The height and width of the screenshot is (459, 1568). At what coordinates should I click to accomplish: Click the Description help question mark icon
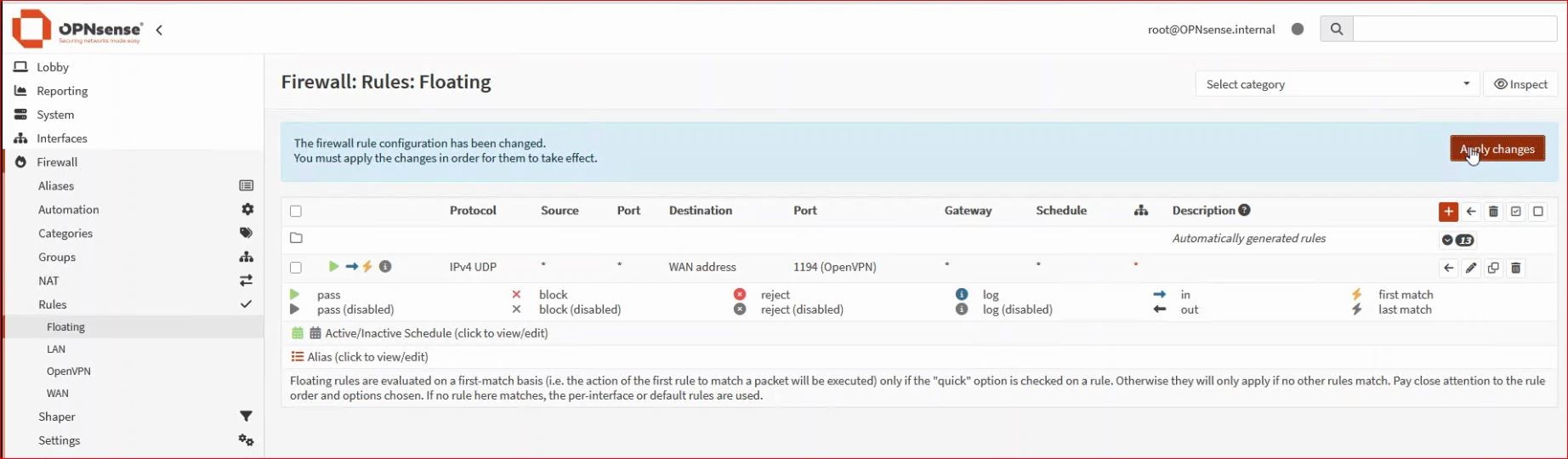(x=1244, y=210)
